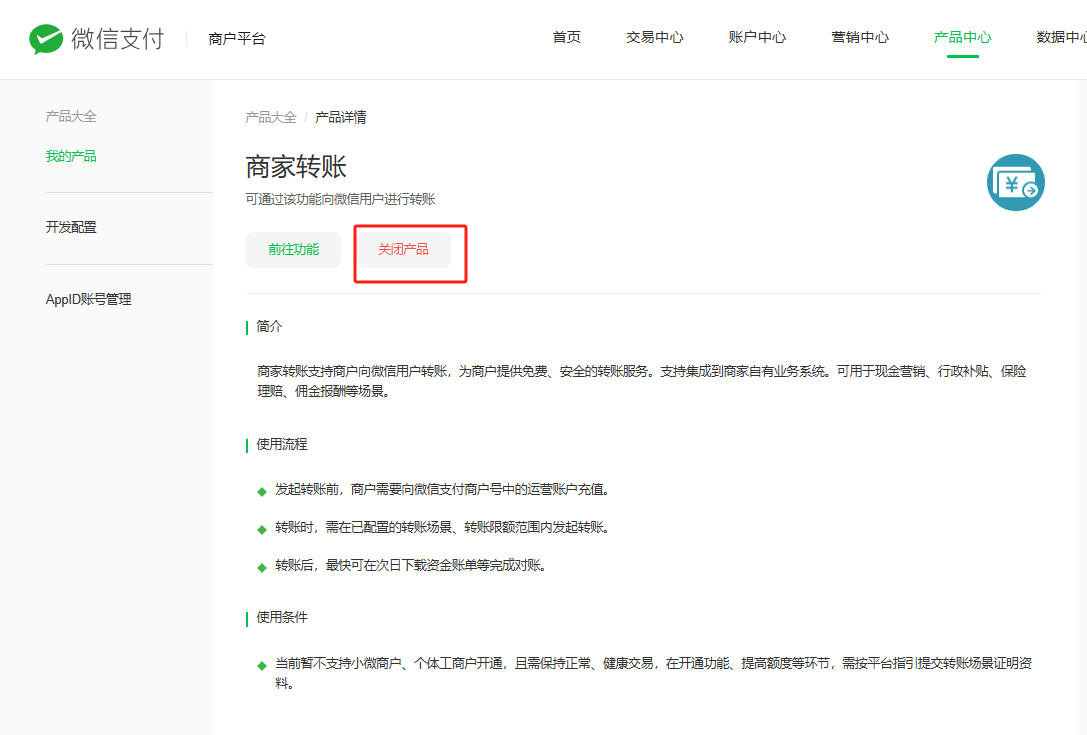Viewport: 1087px width, 735px height.
Task: Click the 使用流程 section heading
Action: (282, 444)
